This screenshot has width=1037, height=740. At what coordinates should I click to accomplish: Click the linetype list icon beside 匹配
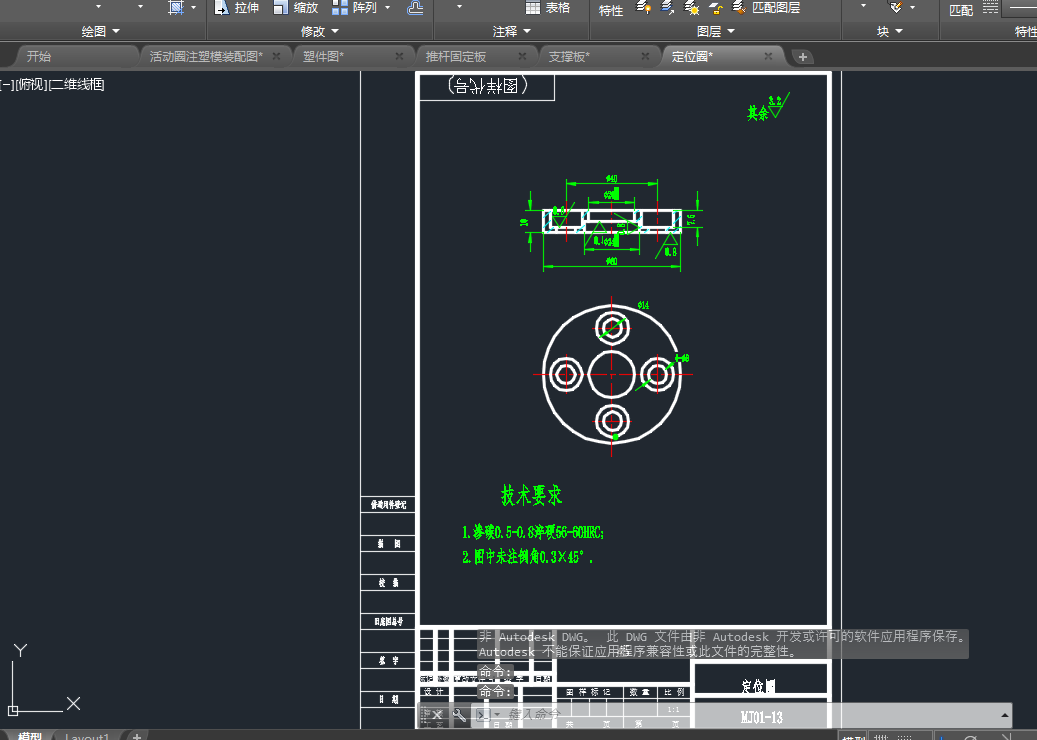[990, 7]
